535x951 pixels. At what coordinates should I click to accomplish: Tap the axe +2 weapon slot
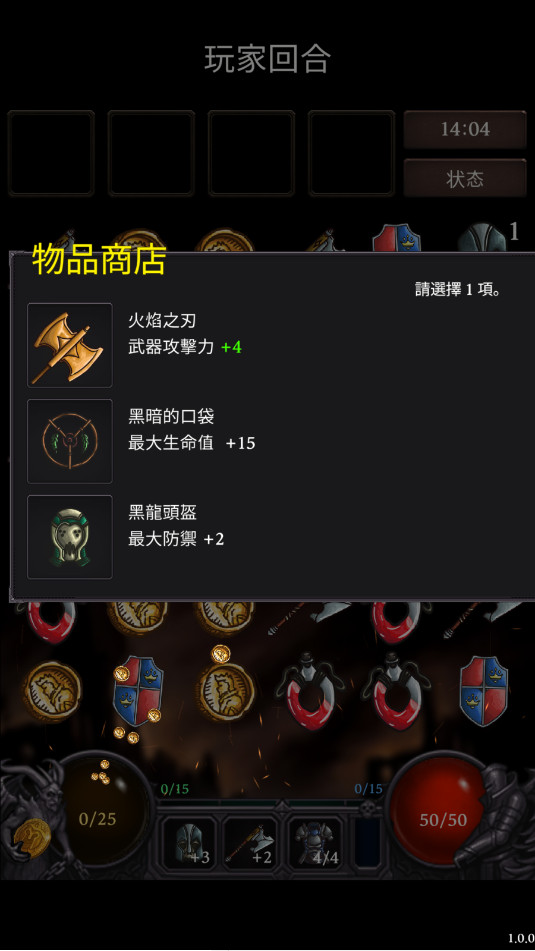(x=251, y=843)
